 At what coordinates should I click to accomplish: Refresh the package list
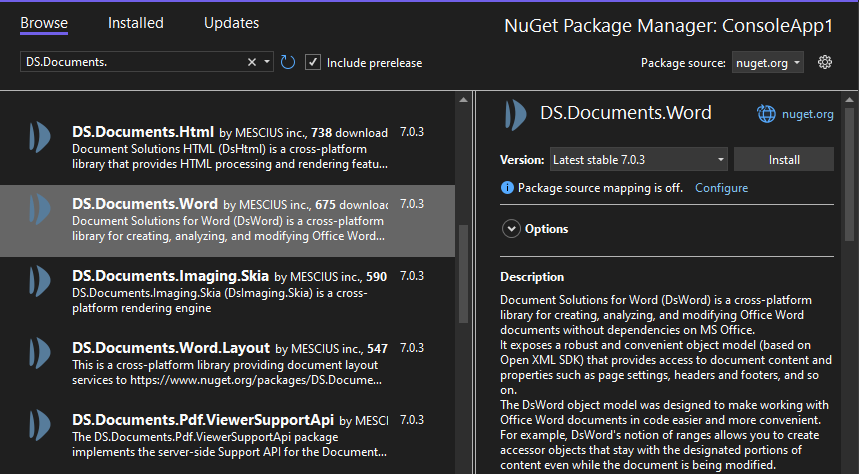point(288,62)
